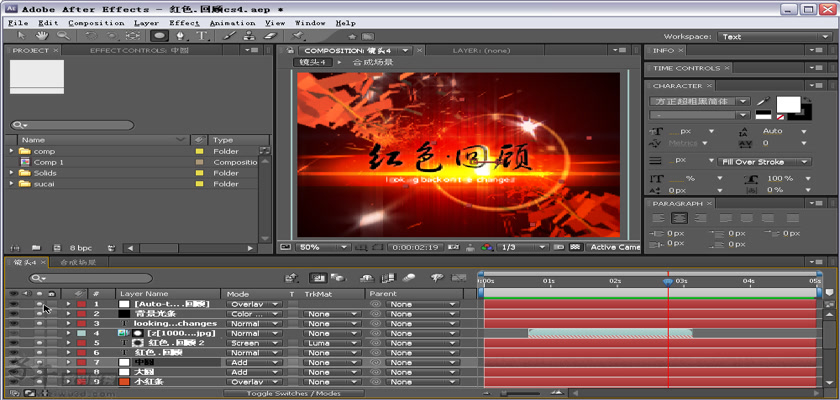Select the Hand tool

(42, 36)
